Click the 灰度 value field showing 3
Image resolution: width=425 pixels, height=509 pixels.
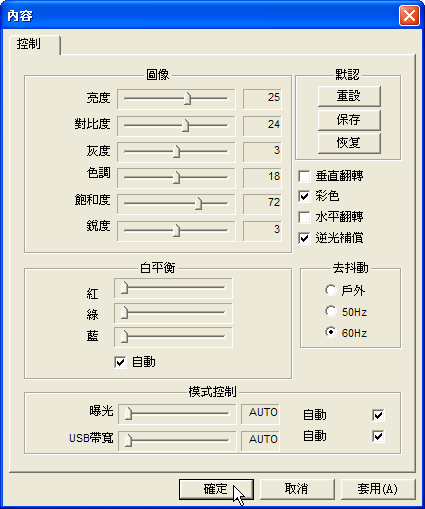(262, 152)
